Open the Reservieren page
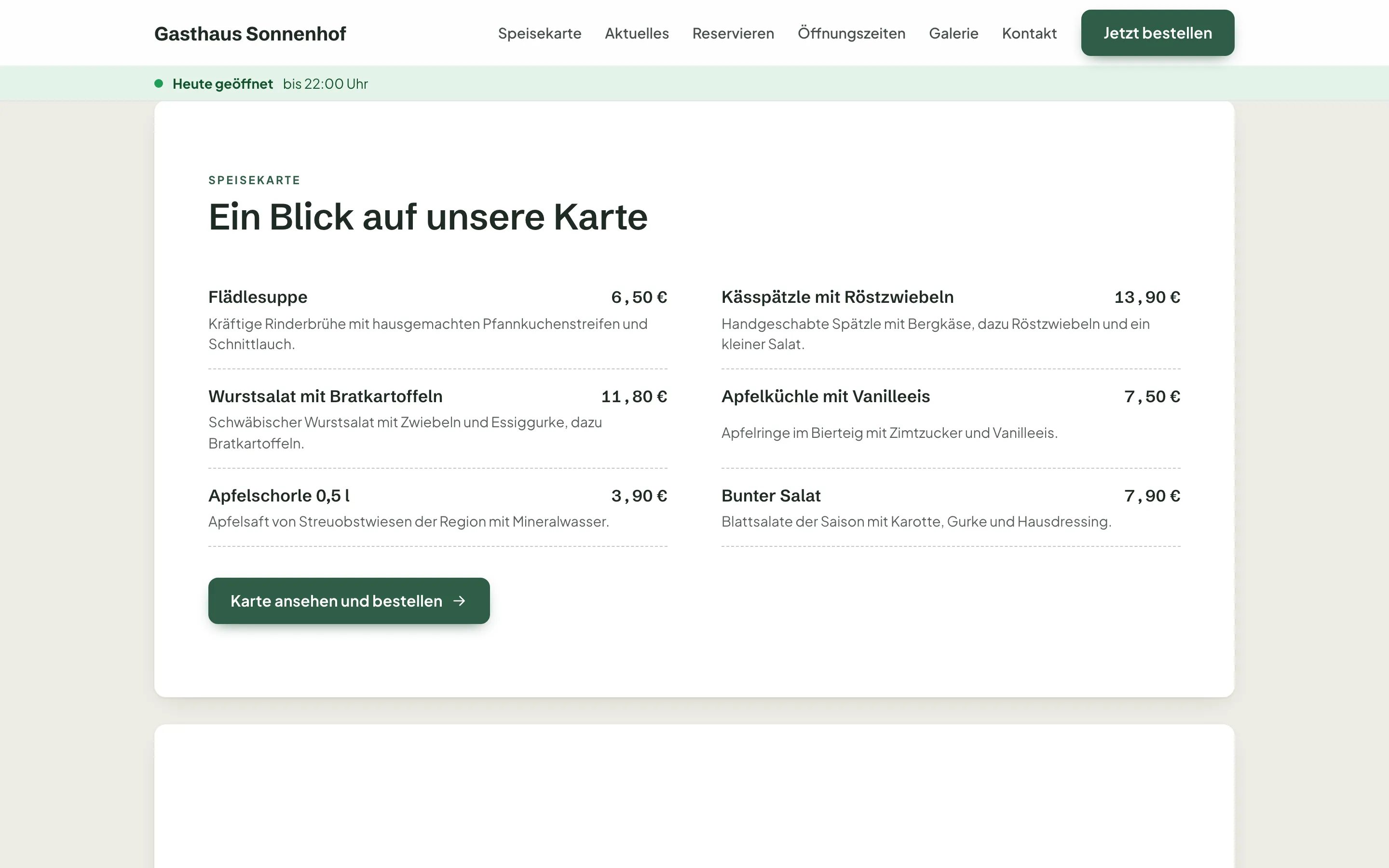The height and width of the screenshot is (868, 1389). click(x=733, y=33)
